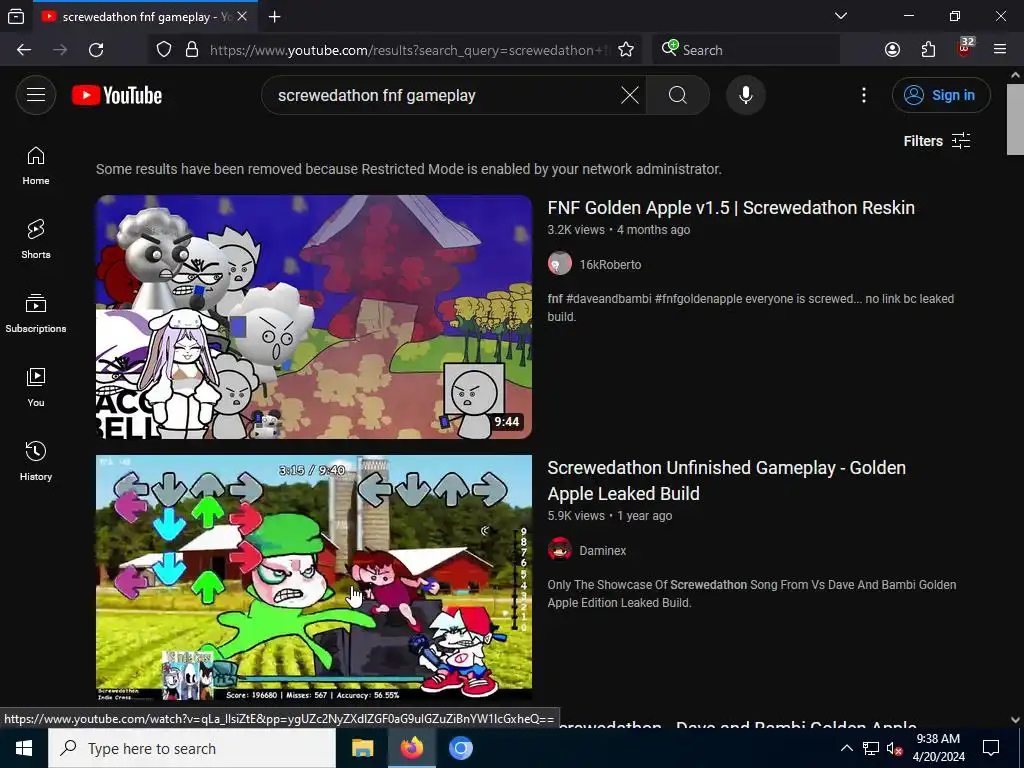The height and width of the screenshot is (768, 1024).
Task: Sign in to YouTube
Action: point(941,95)
